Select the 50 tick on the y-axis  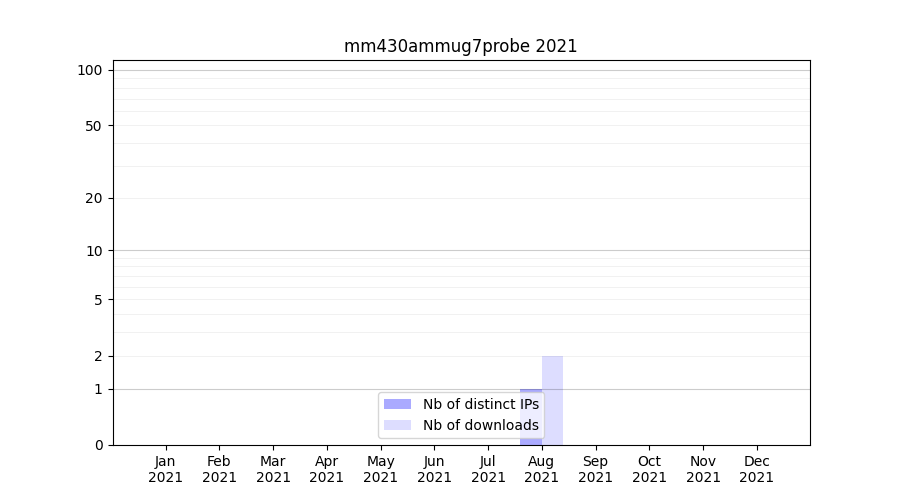click(x=93, y=126)
